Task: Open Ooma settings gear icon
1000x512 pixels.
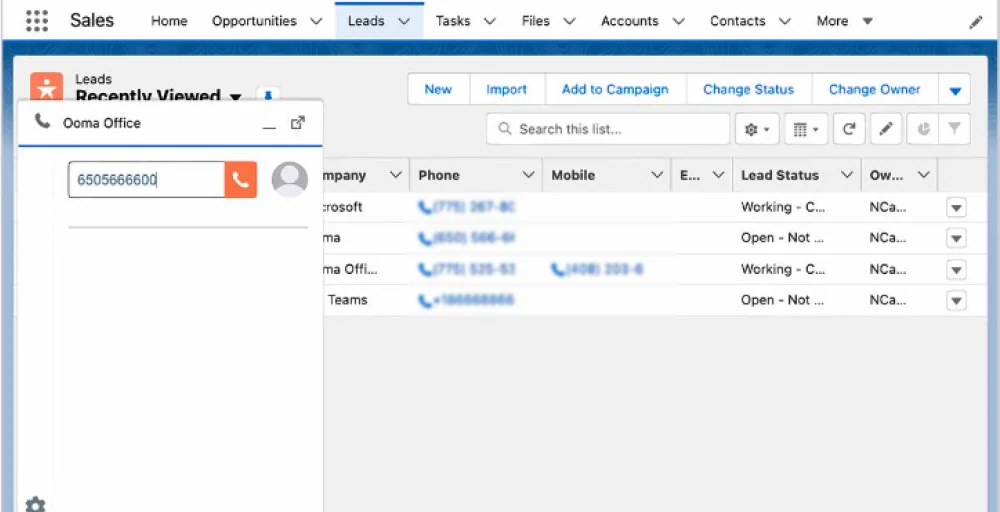Action: pos(35,504)
